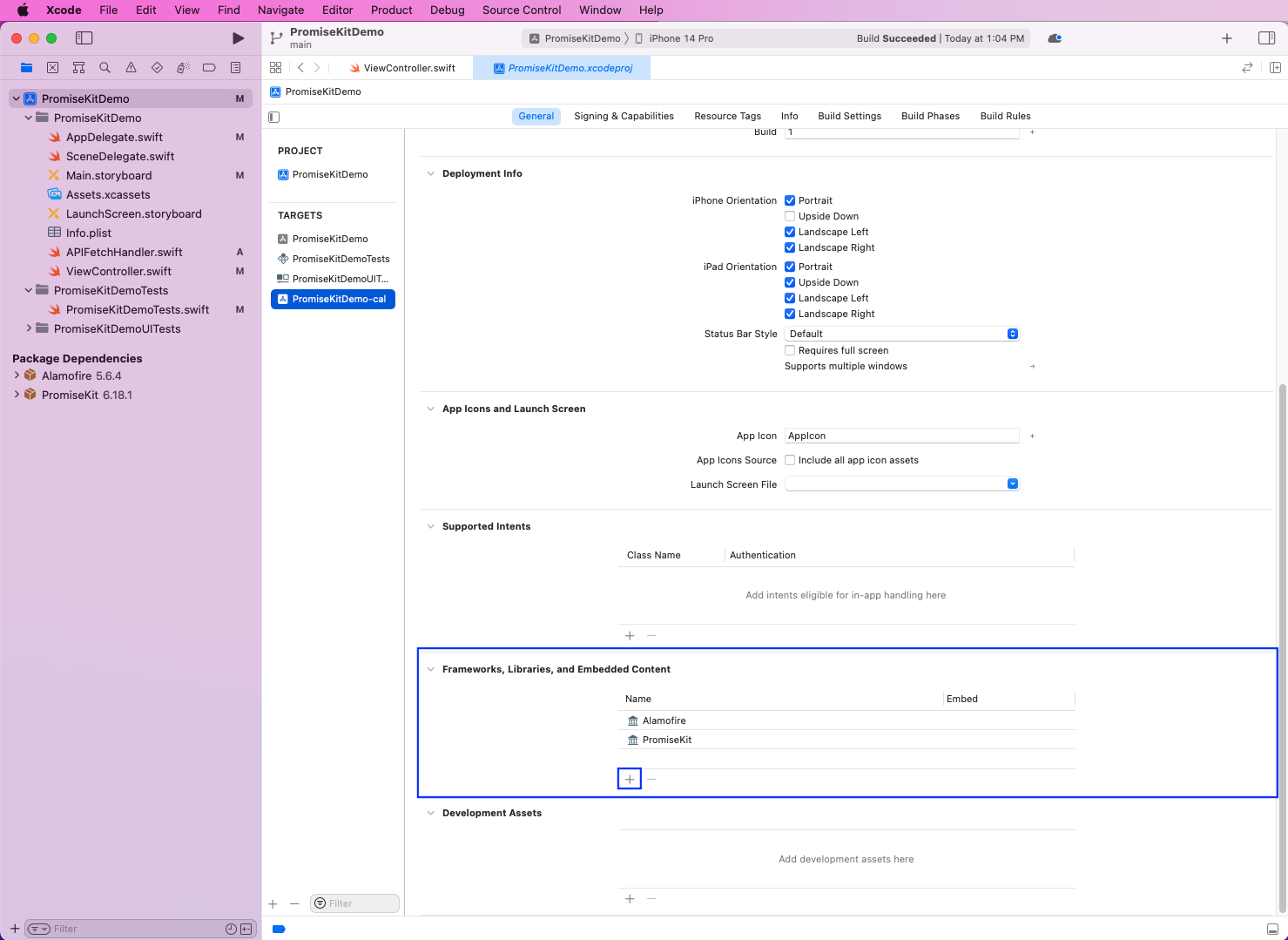
Task: Open the debug navigator icon
Action: pyautogui.click(x=183, y=67)
